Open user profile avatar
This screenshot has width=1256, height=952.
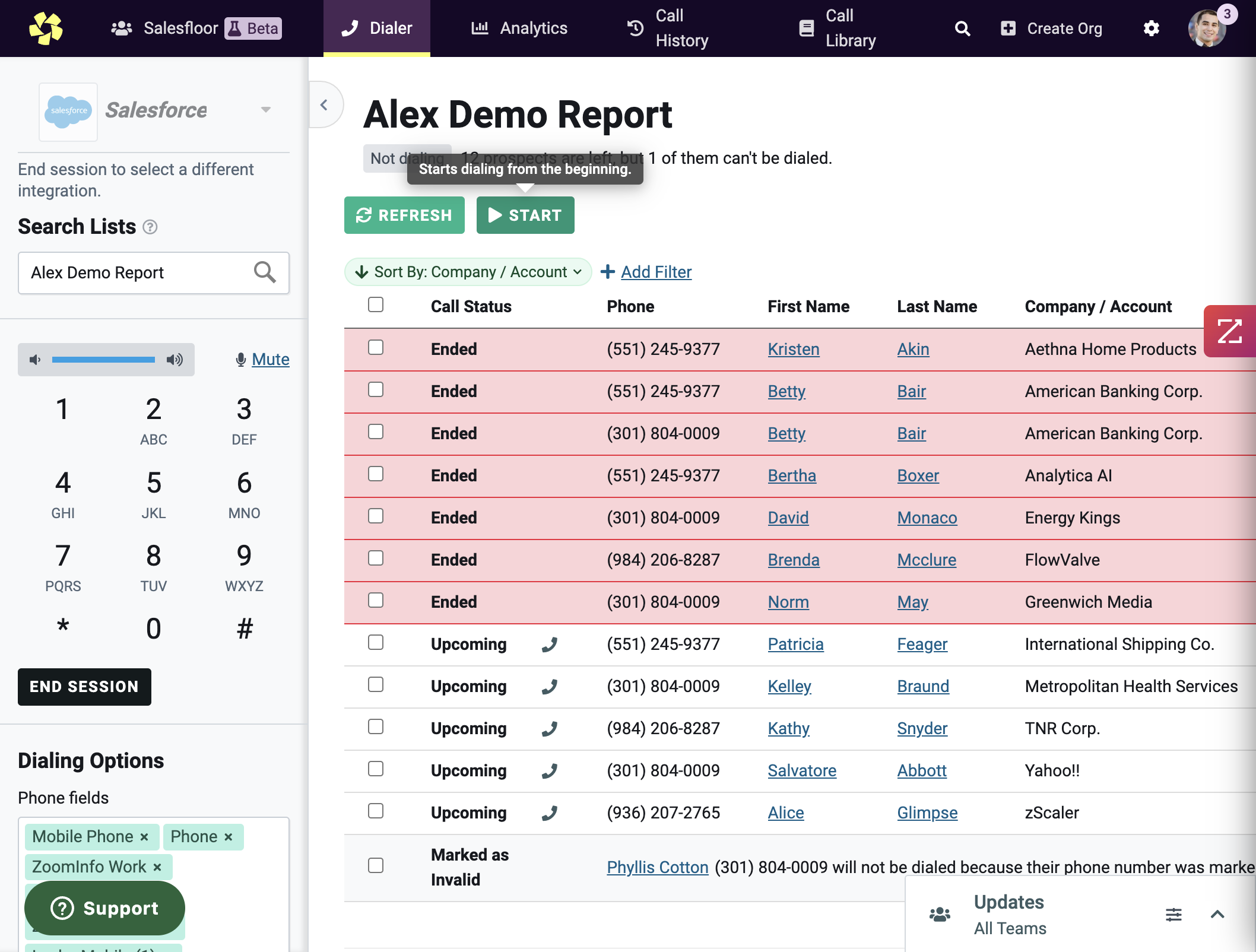(x=1207, y=28)
